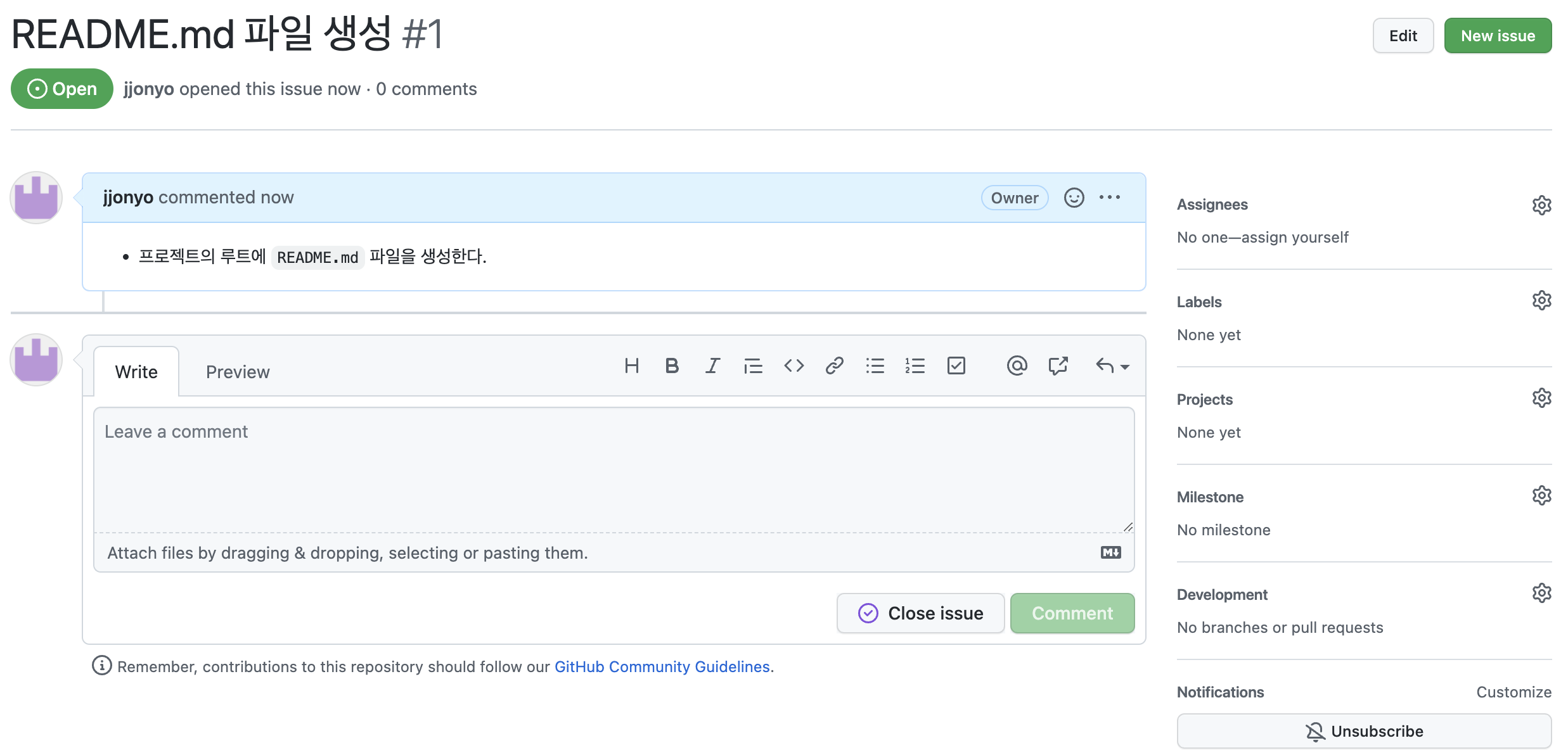
Task: Click 'No branches or pull requests' text
Action: point(1280,628)
